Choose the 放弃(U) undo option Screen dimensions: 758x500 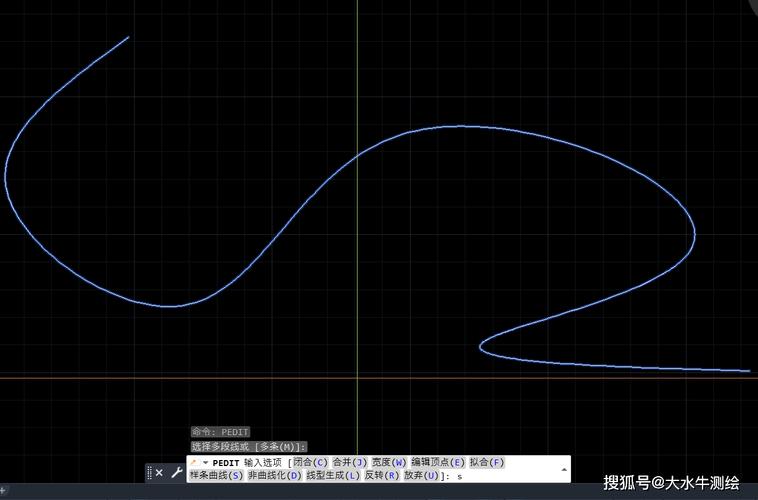click(x=422, y=475)
